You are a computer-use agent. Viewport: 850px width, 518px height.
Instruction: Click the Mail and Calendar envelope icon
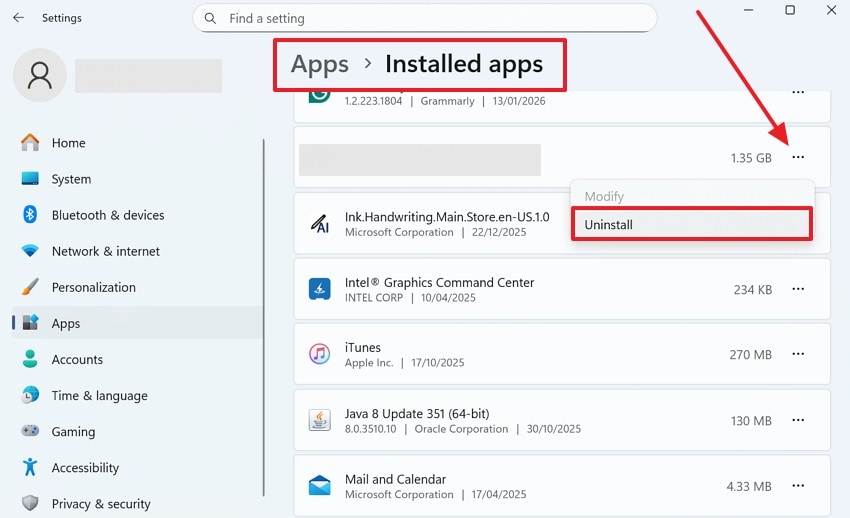coord(319,485)
